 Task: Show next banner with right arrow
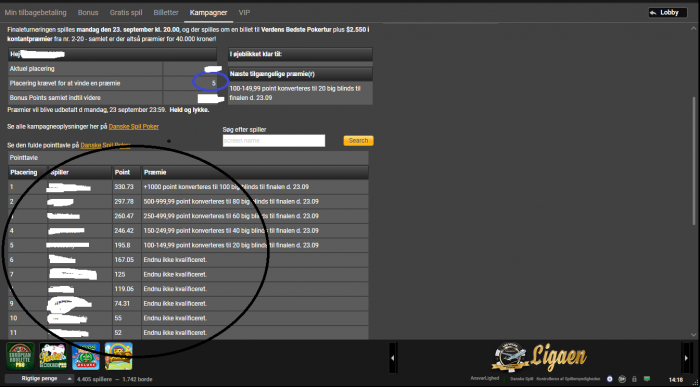coord(686,358)
